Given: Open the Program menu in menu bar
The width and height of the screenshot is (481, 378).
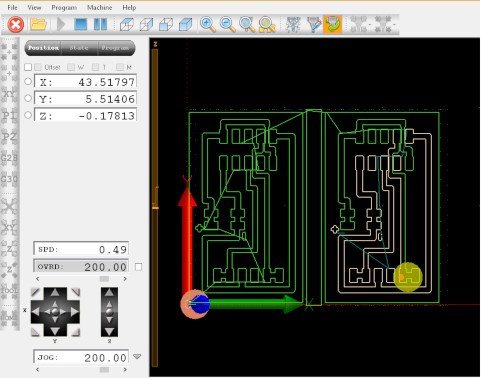Looking at the screenshot, I should (64, 7).
